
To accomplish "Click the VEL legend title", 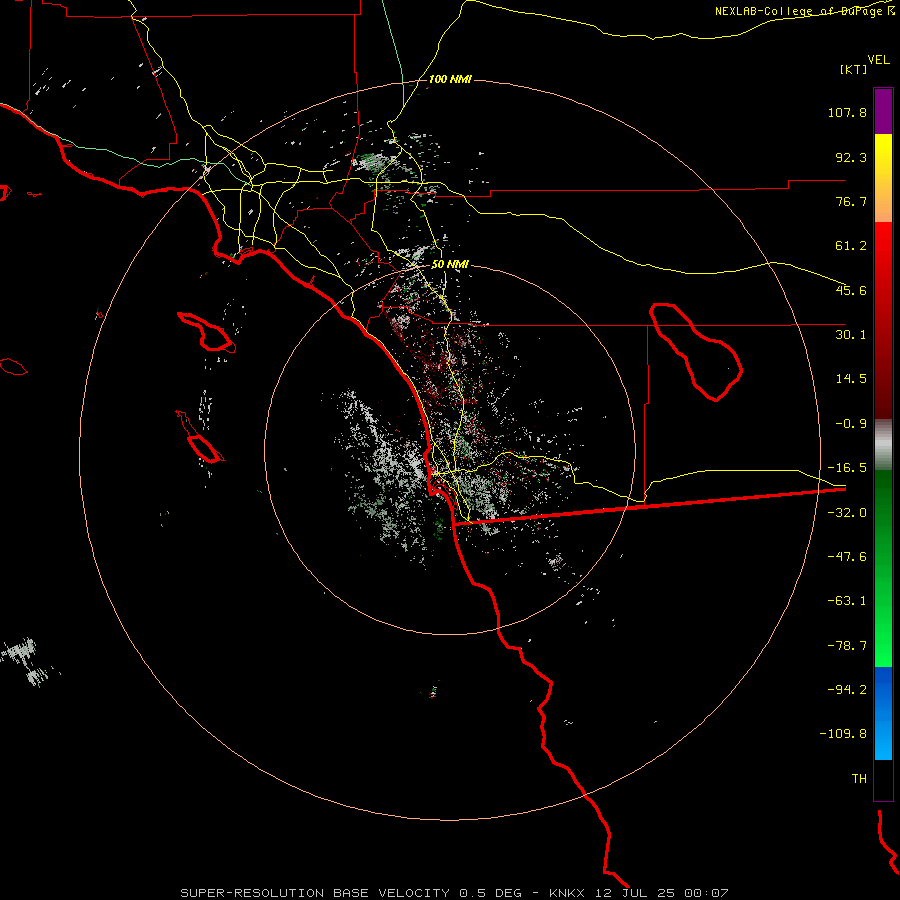I will [878, 60].
